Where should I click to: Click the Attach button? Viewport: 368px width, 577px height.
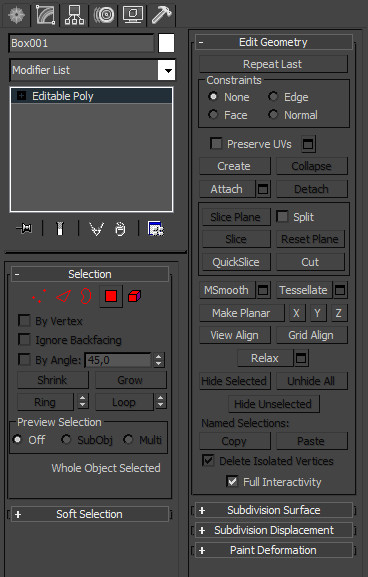click(x=227, y=189)
